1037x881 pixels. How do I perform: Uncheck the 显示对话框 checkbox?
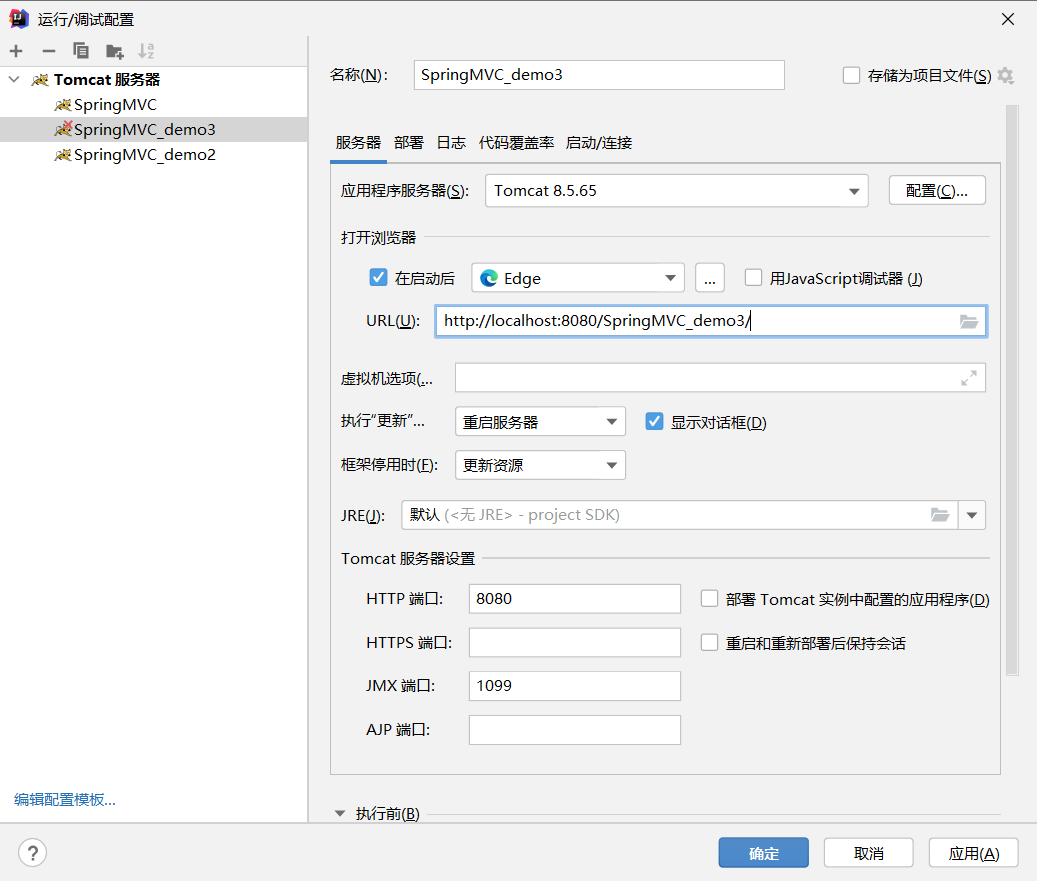pyautogui.click(x=654, y=421)
